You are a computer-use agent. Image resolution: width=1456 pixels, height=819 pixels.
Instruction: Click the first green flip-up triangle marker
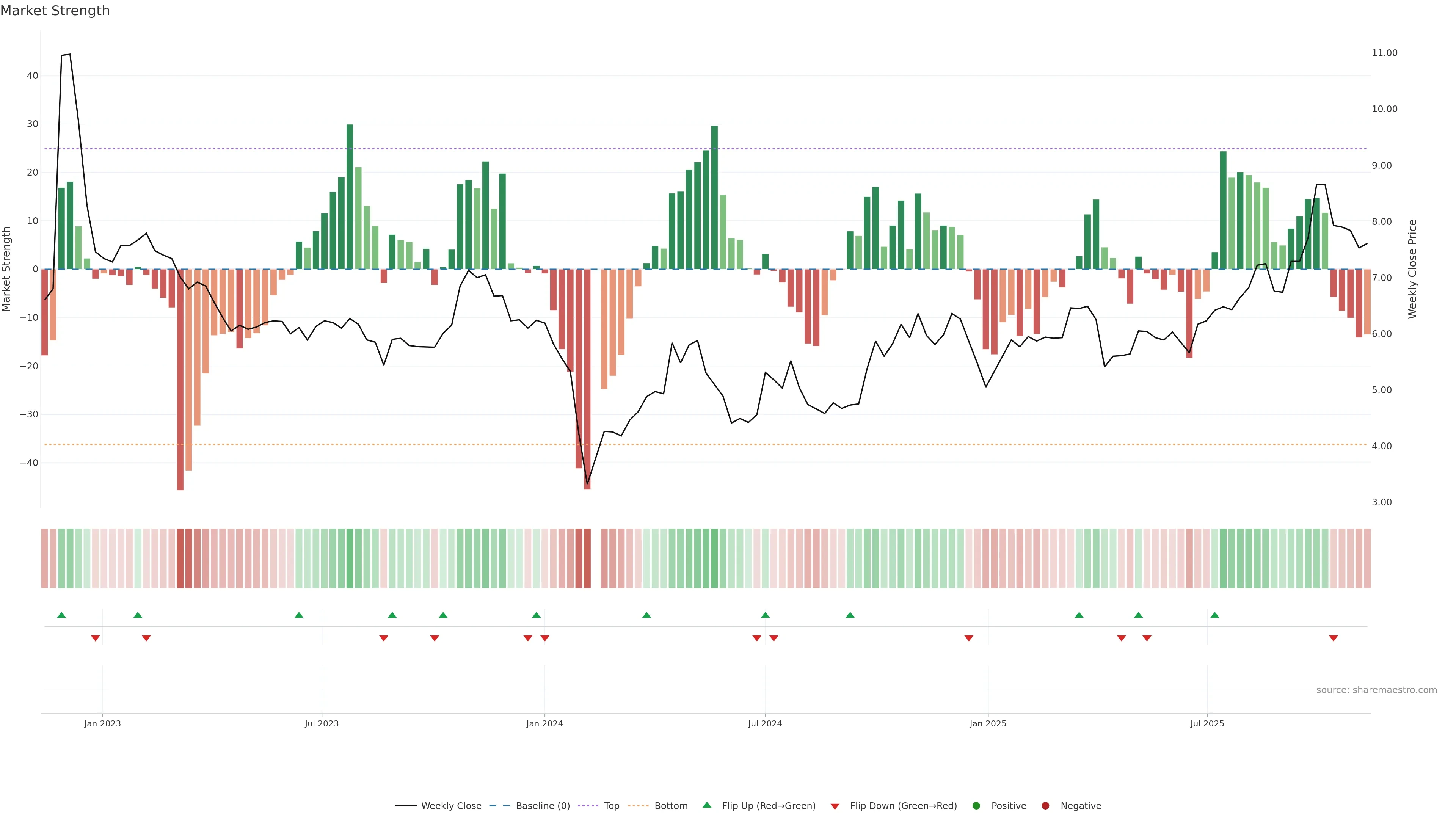point(61,615)
